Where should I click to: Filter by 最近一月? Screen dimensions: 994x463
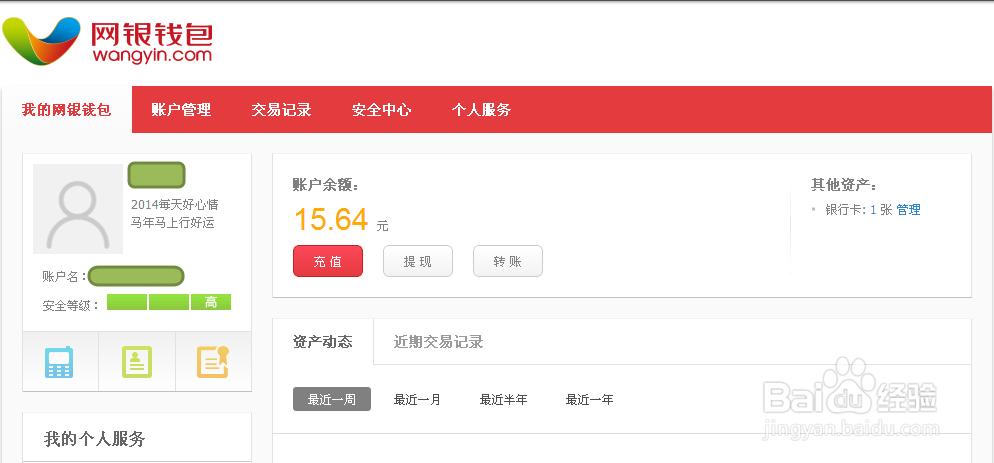(x=417, y=400)
